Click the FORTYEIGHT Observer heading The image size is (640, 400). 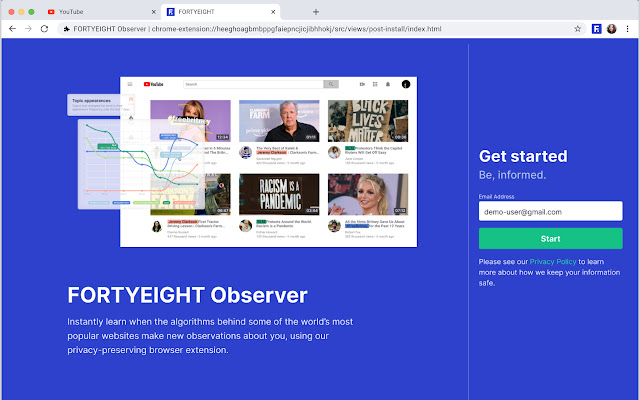[x=187, y=295]
